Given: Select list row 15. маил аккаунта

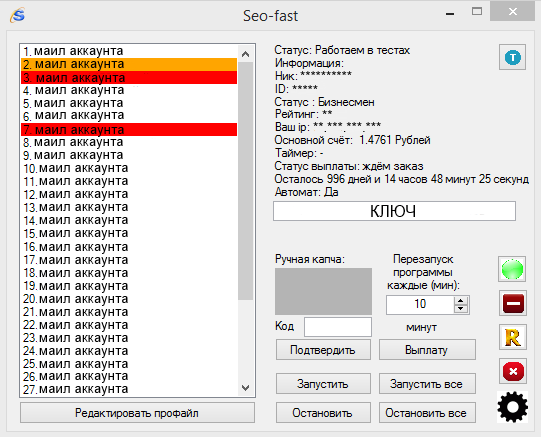Looking at the screenshot, I should [129, 233].
